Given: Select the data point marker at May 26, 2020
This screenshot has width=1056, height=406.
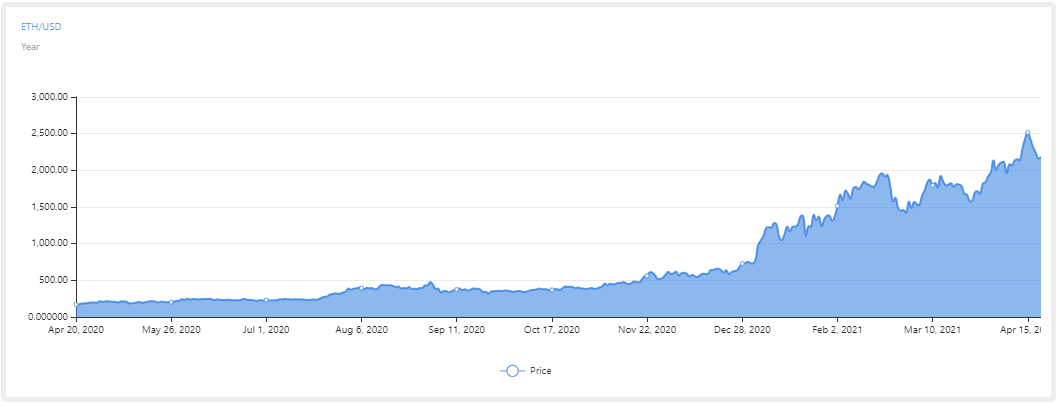Looking at the screenshot, I should point(171,302).
